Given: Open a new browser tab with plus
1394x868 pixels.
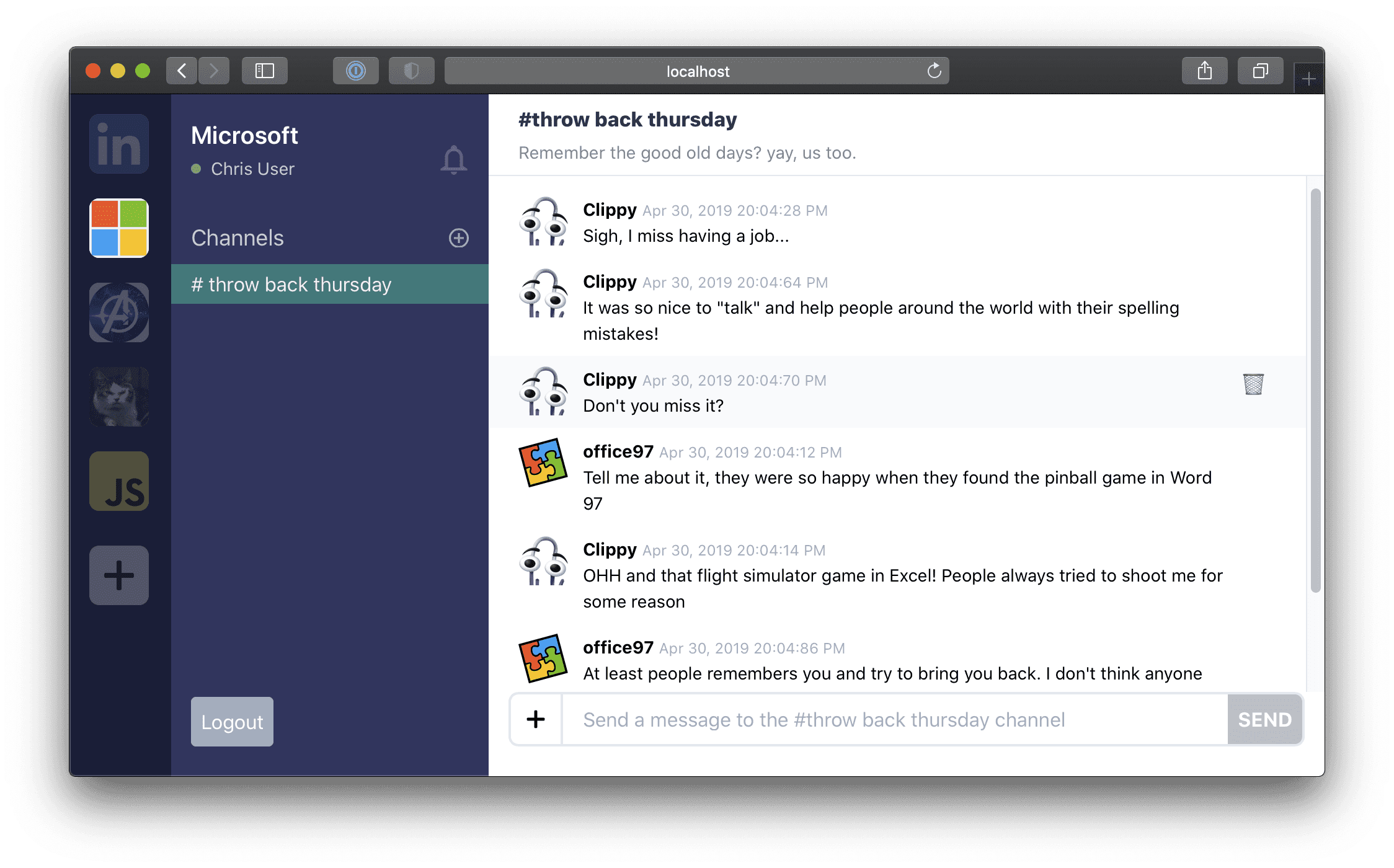Looking at the screenshot, I should click(1309, 79).
